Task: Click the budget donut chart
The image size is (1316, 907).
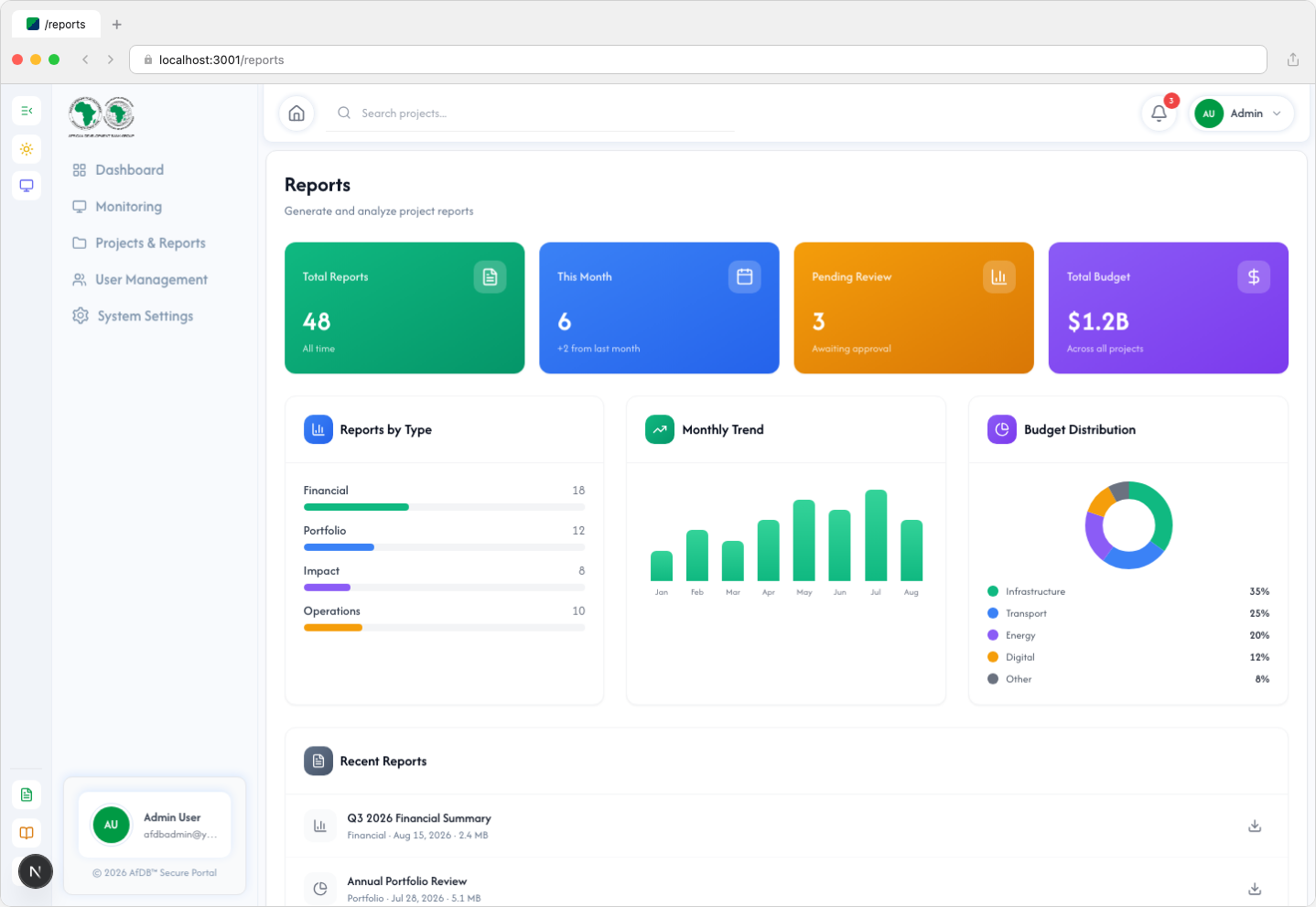Action: pyautogui.click(x=1128, y=525)
